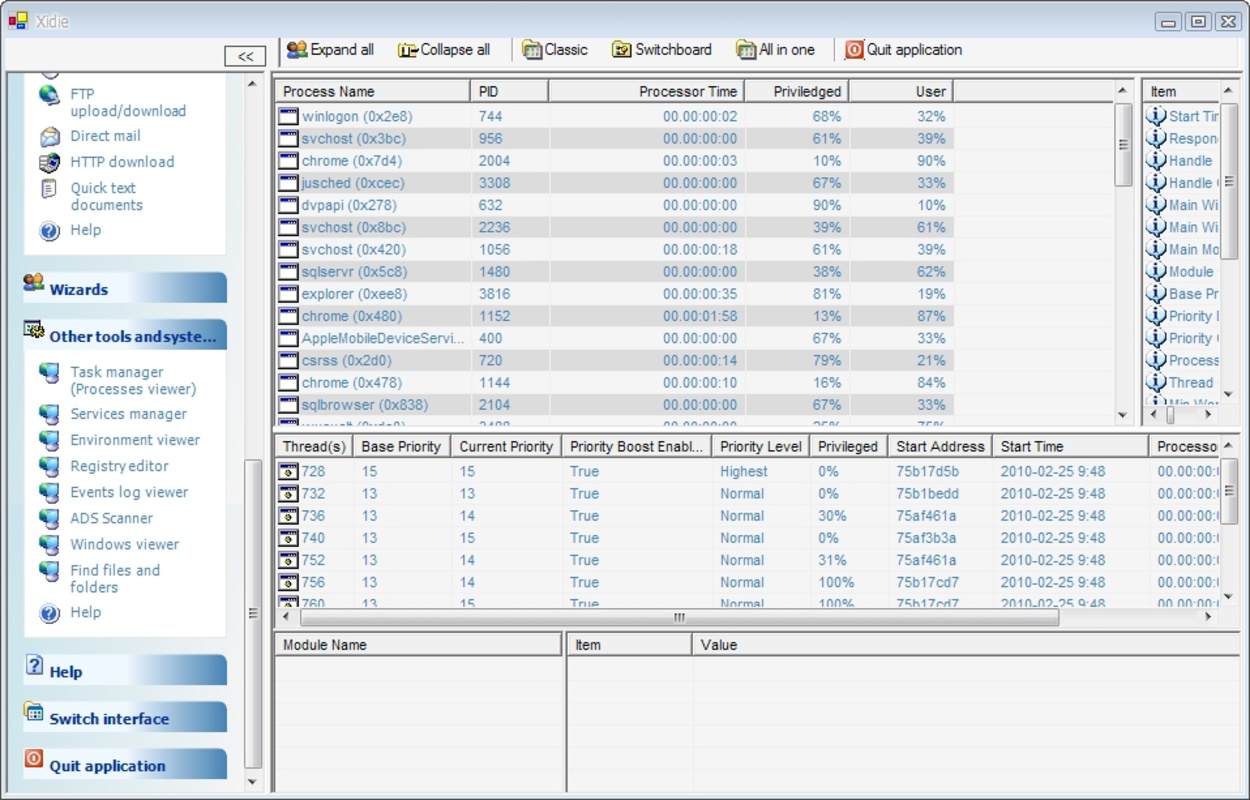This screenshot has height=800, width=1250.
Task: Sort by the PID column header
Action: click(x=509, y=91)
